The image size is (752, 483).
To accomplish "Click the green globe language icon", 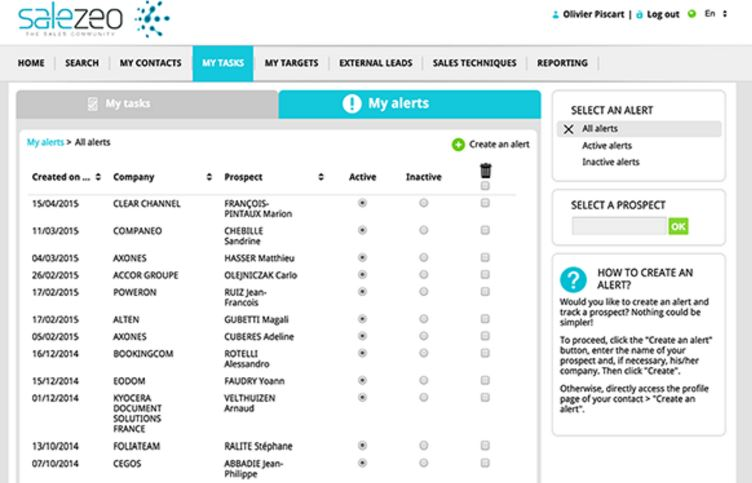I will [692, 13].
